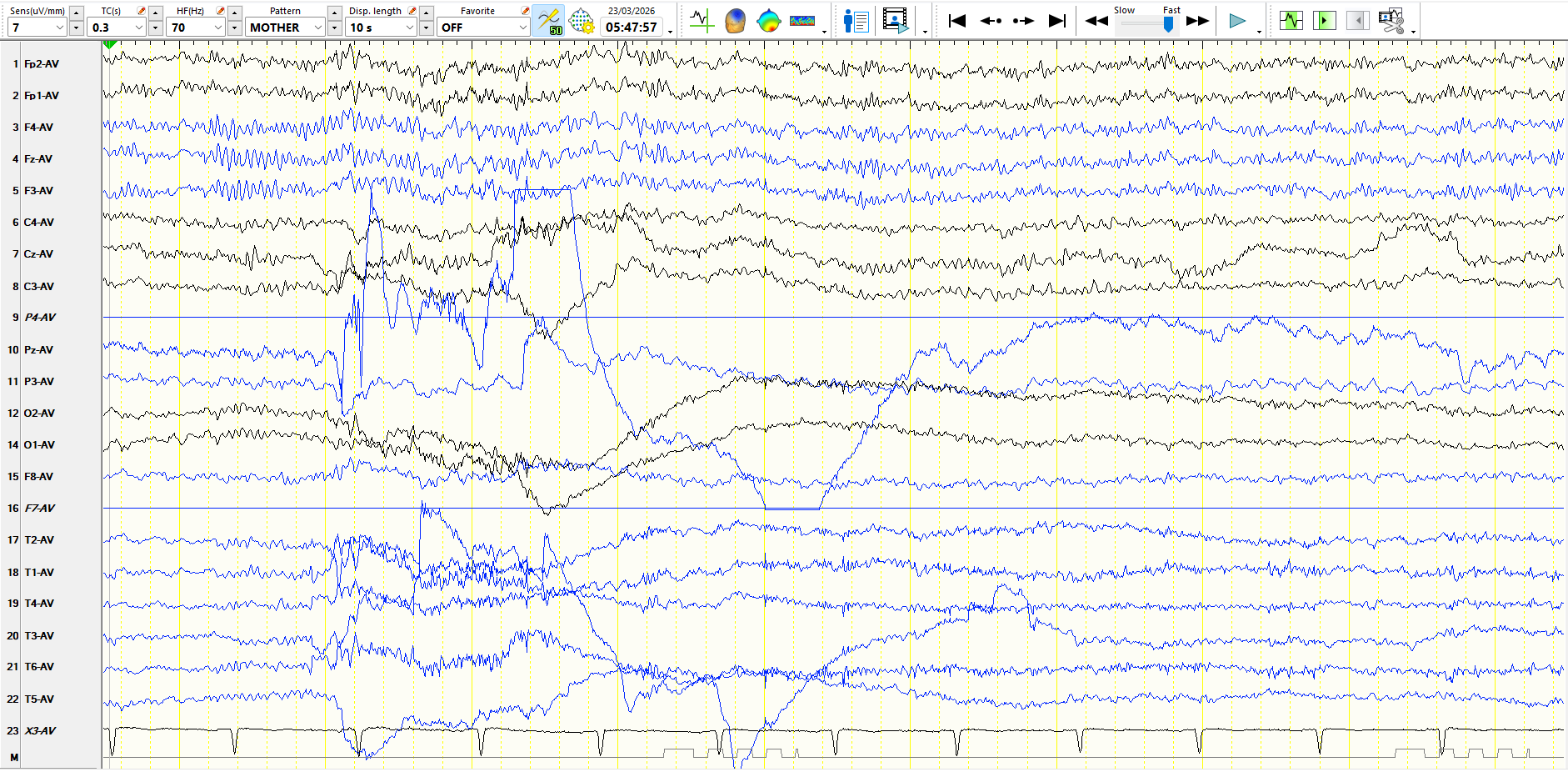The image size is (1568, 772).
Task: Open the 3D head voltage map
Action: tap(735, 20)
